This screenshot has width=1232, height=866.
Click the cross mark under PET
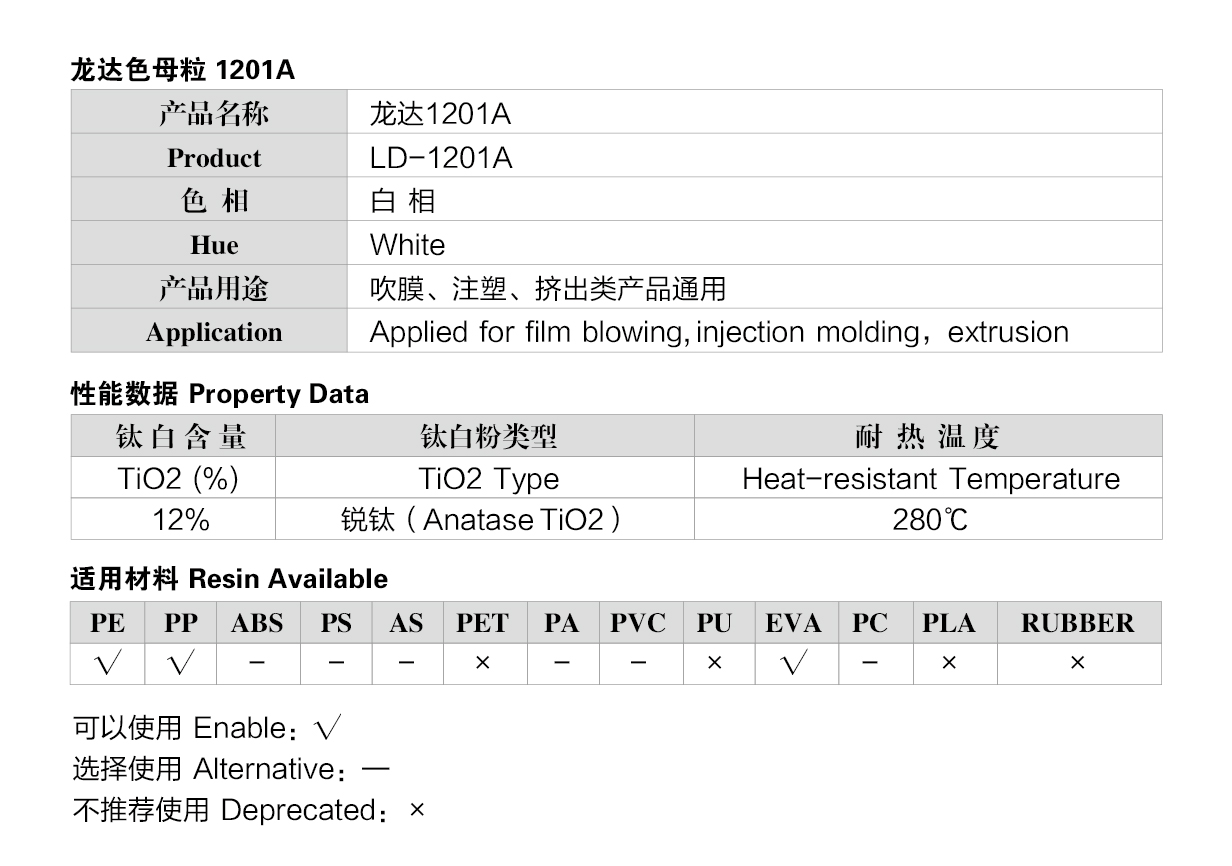tap(482, 663)
